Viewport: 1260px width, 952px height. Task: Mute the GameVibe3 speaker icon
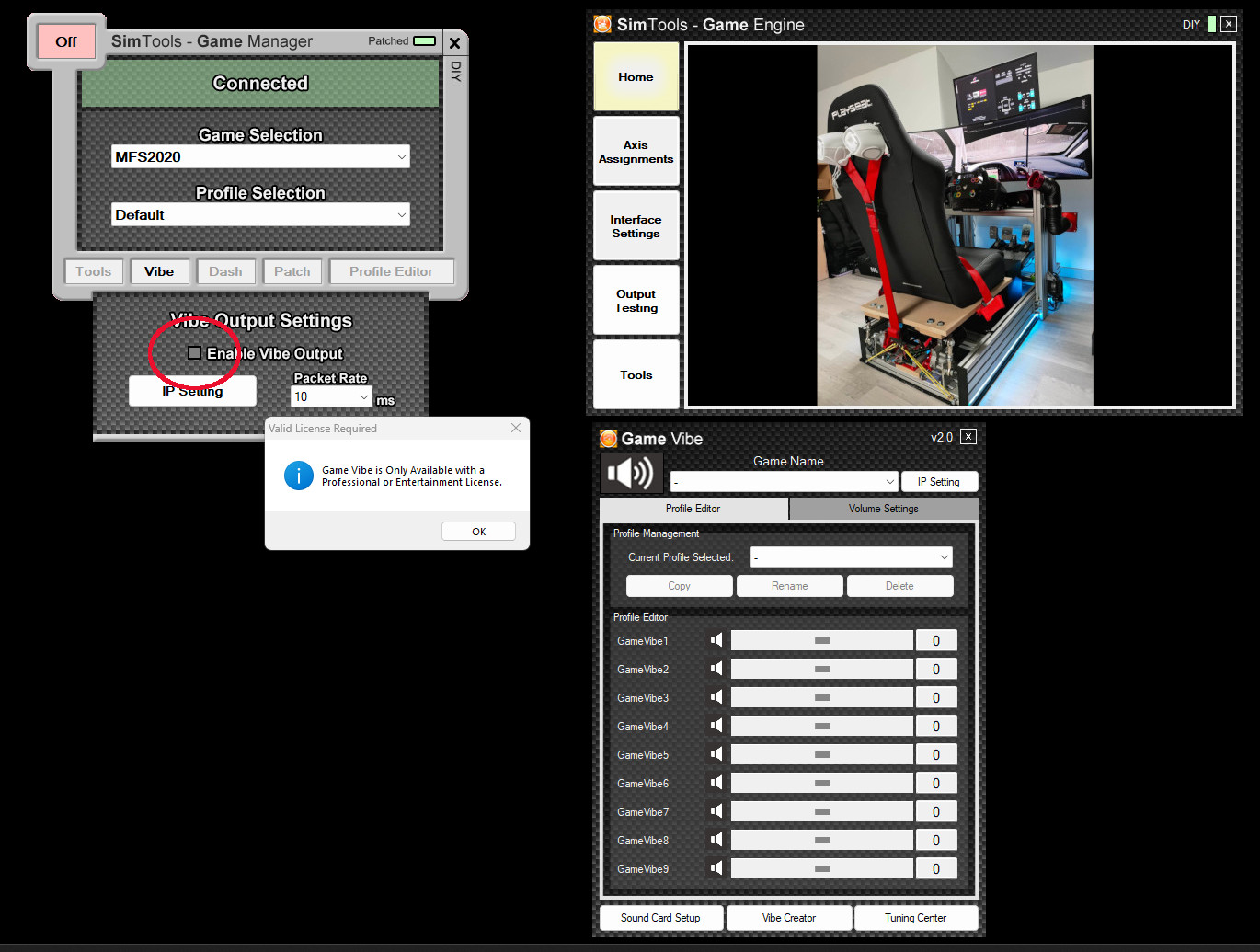[x=716, y=697]
